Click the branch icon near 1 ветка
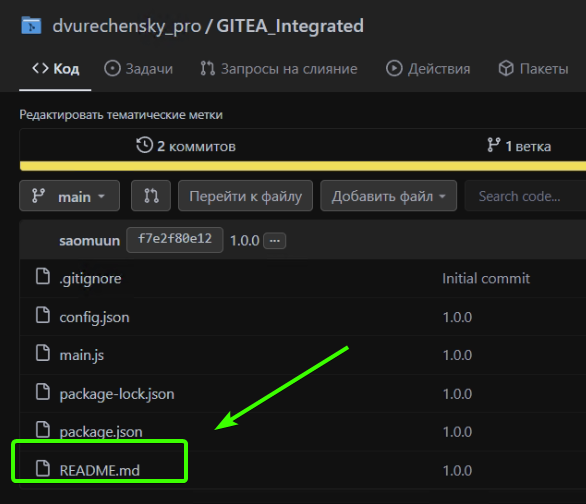Image resolution: width=586 pixels, height=504 pixels. [x=494, y=145]
